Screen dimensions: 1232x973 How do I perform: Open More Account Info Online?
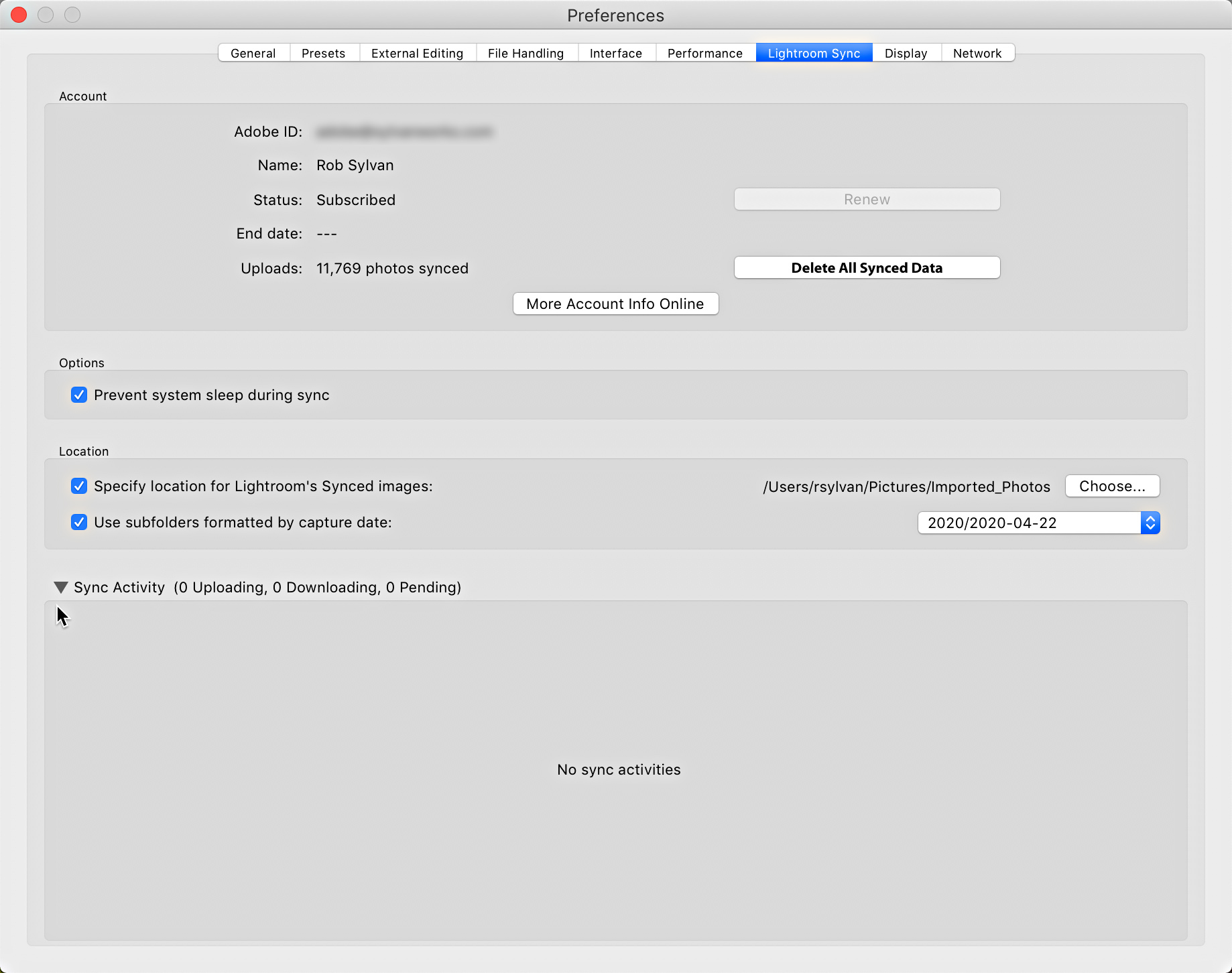tap(615, 304)
